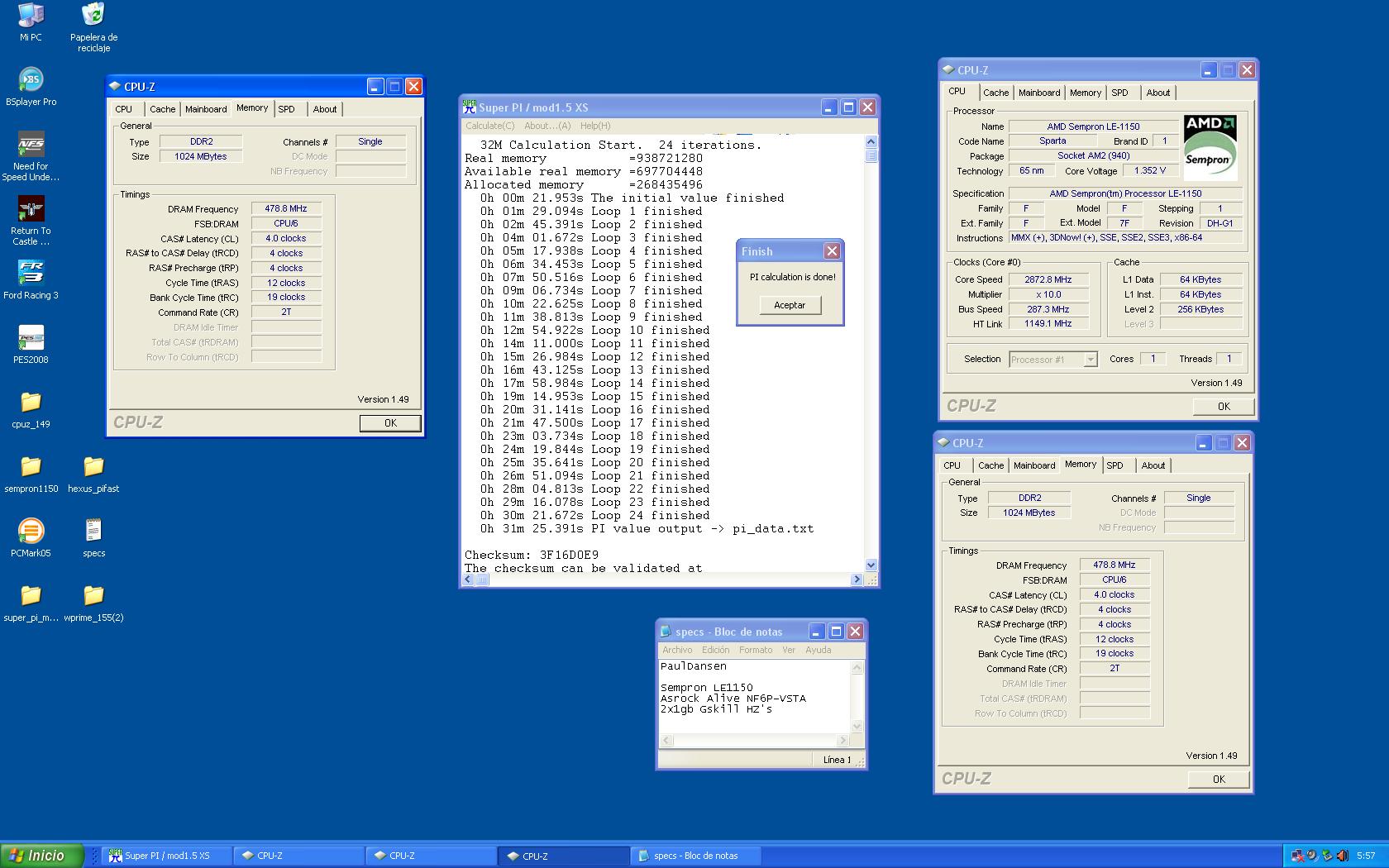The image size is (1389, 868).
Task: Open Papelera de reciclaje icon
Action: tap(93, 27)
